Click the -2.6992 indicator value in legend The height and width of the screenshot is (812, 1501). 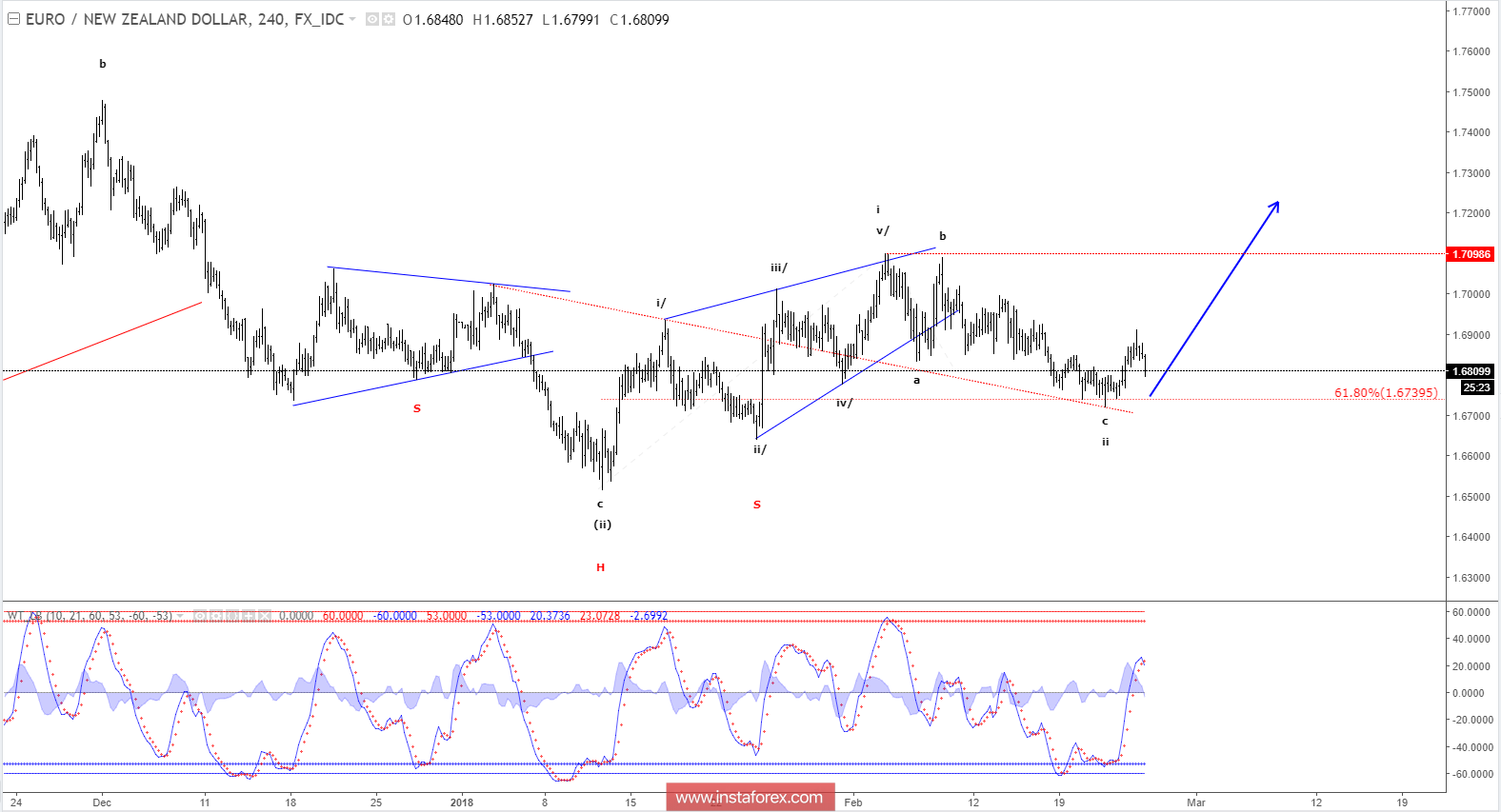[649, 616]
